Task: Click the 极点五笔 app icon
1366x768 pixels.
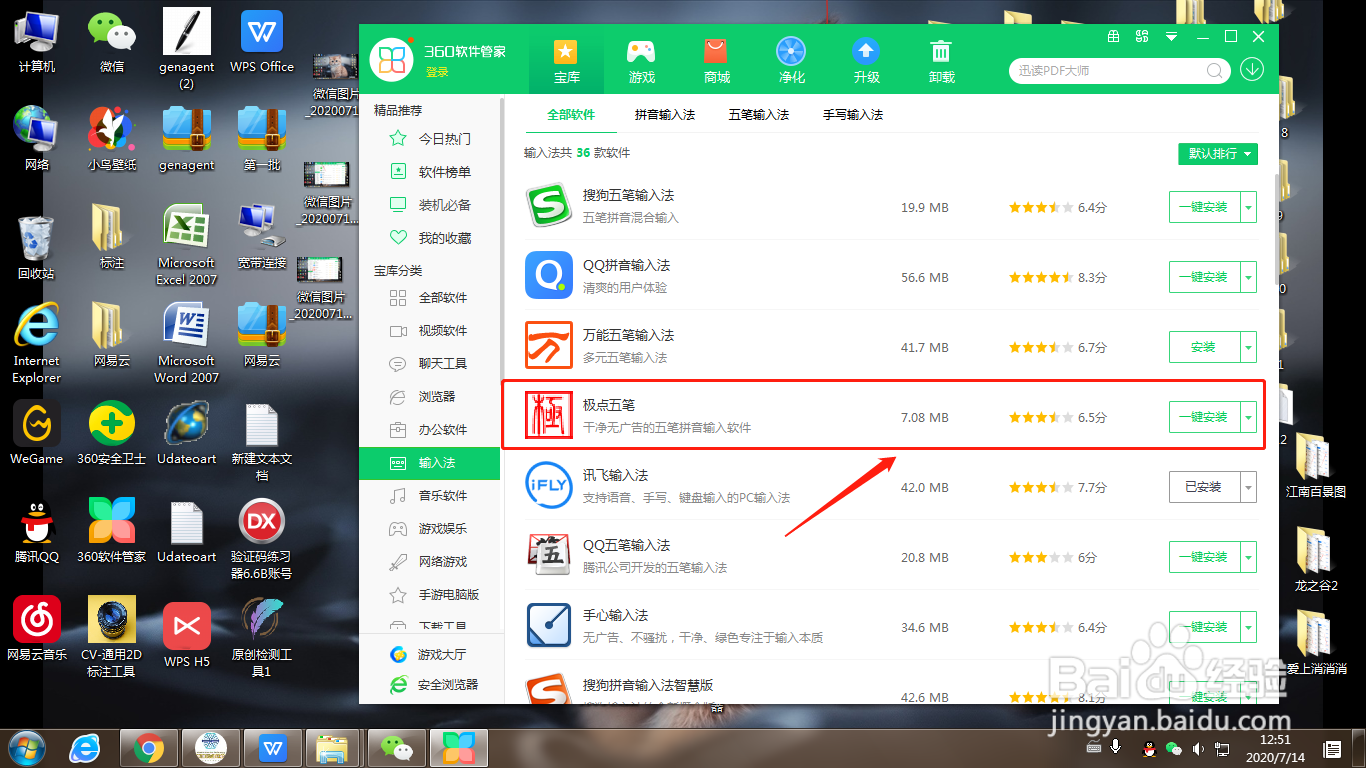Action: (x=548, y=416)
